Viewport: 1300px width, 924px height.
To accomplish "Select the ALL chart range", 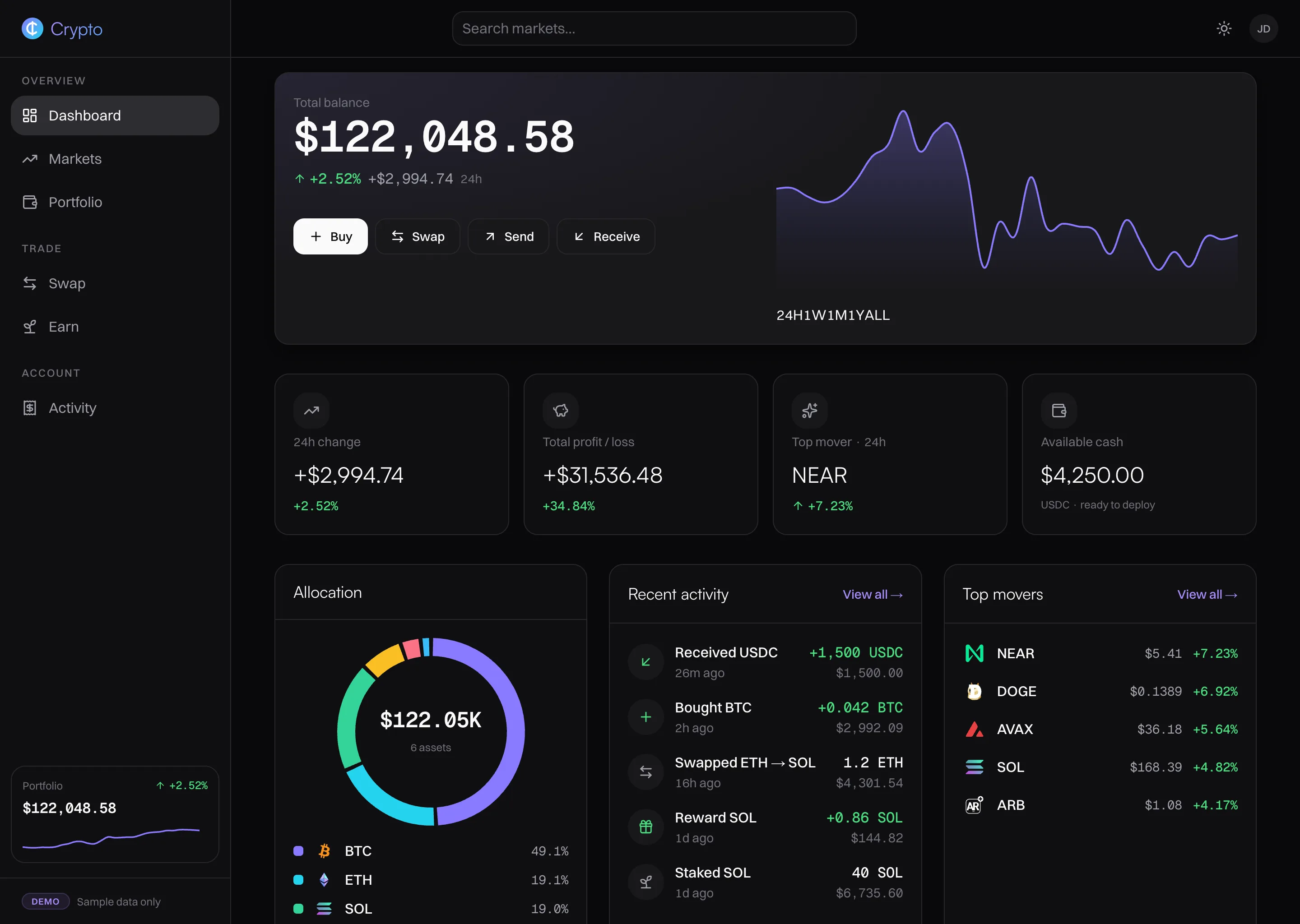I will click(877, 315).
